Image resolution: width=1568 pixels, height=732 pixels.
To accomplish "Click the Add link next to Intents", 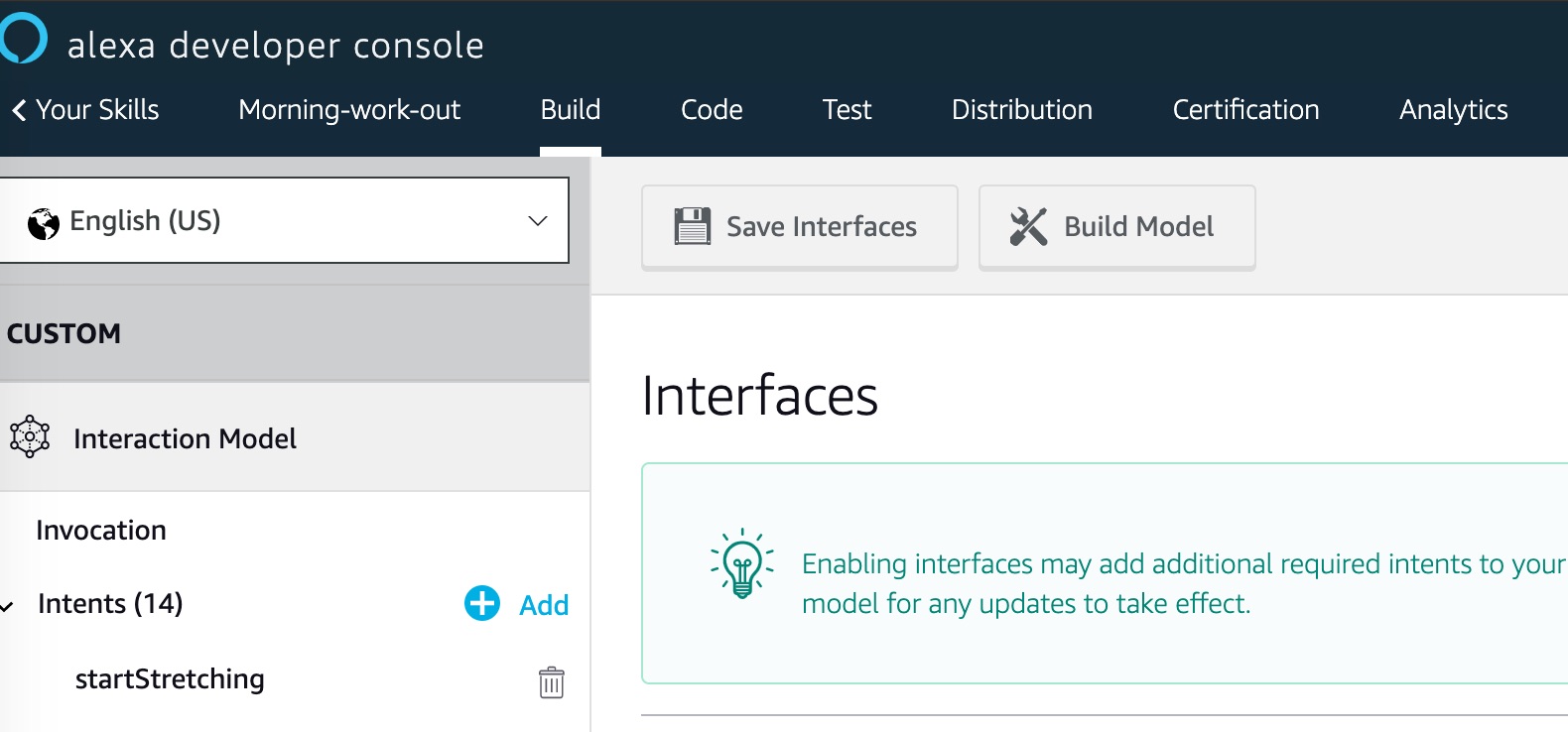I will (x=544, y=605).
